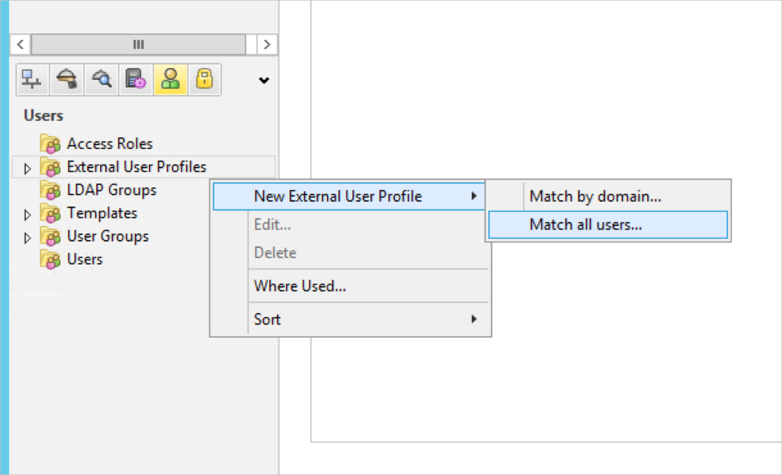Click the VPN Communities padlock icon
This screenshot has height=475, width=782.
[x=204, y=80]
